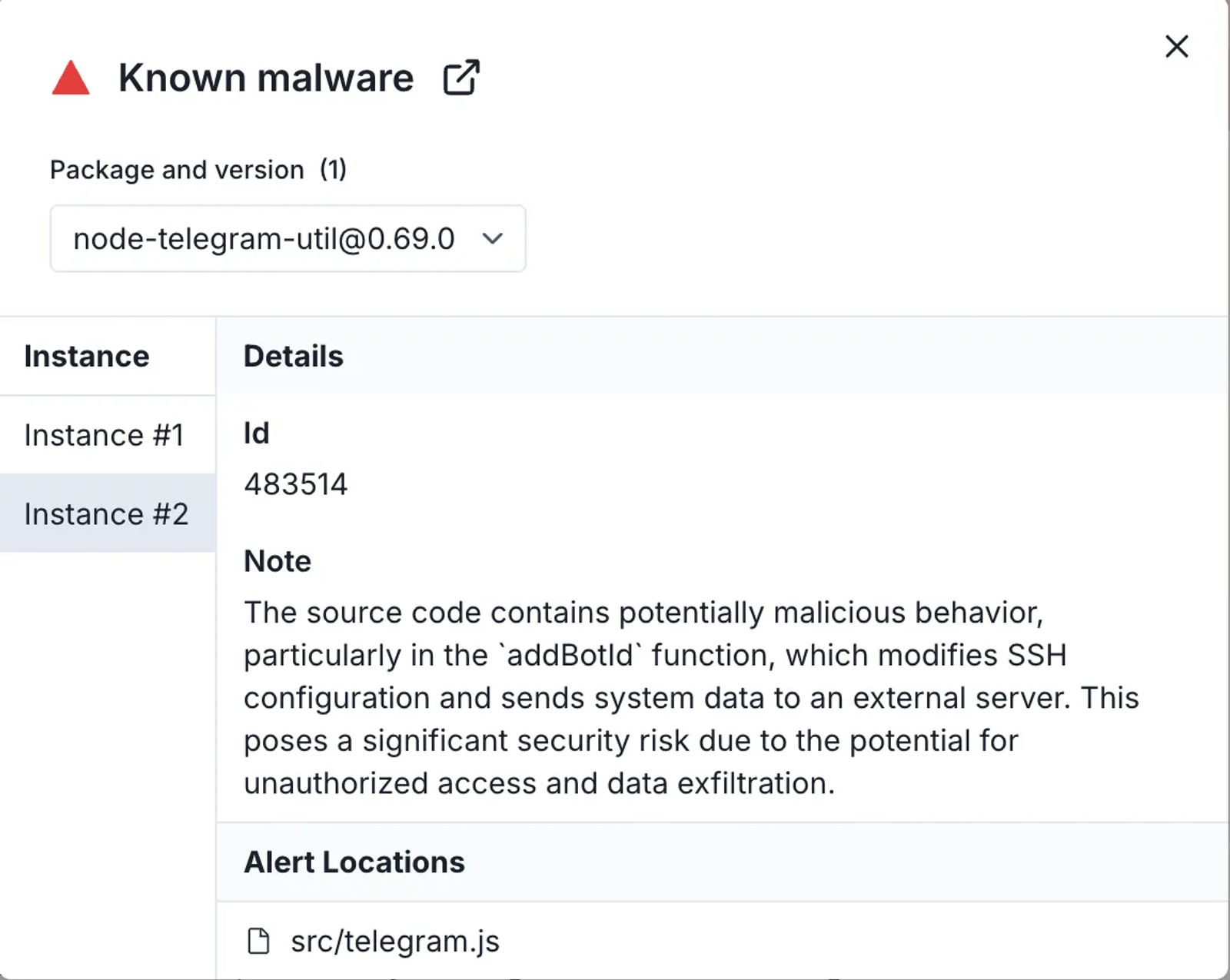
Task: Select Instance #1 in the instance list
Action: 105,435
